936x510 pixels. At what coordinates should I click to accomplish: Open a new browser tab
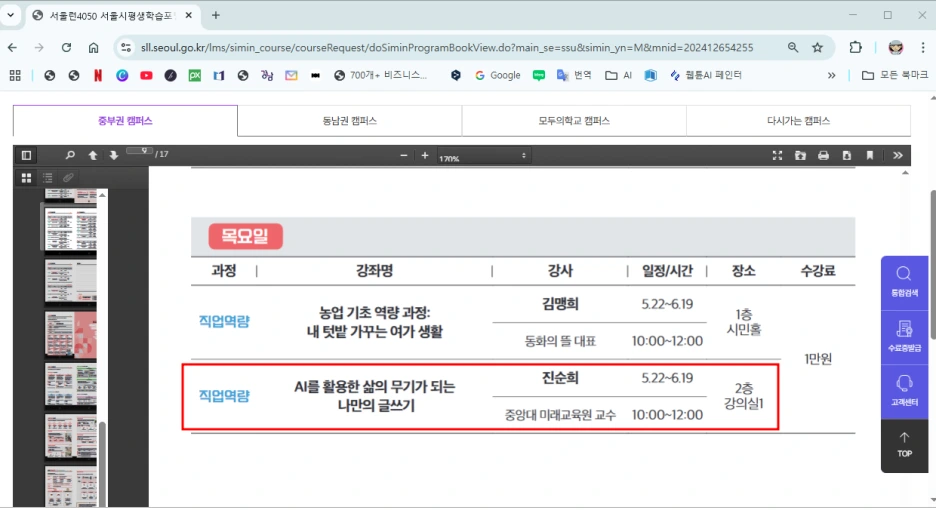coord(215,16)
